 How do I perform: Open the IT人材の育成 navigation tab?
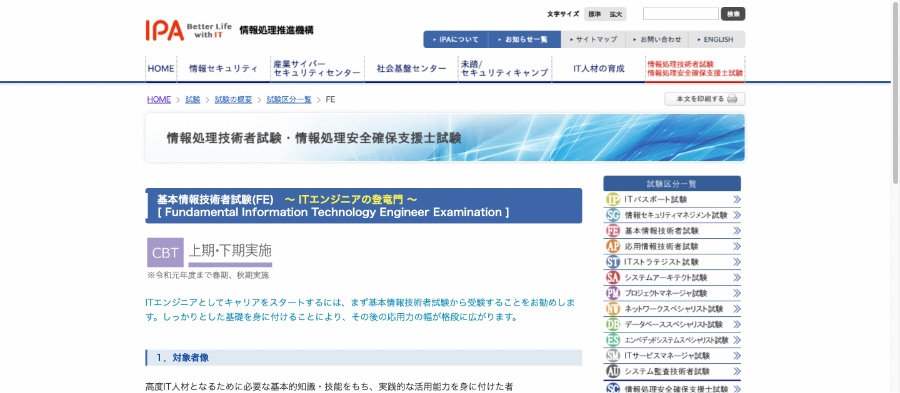point(599,69)
